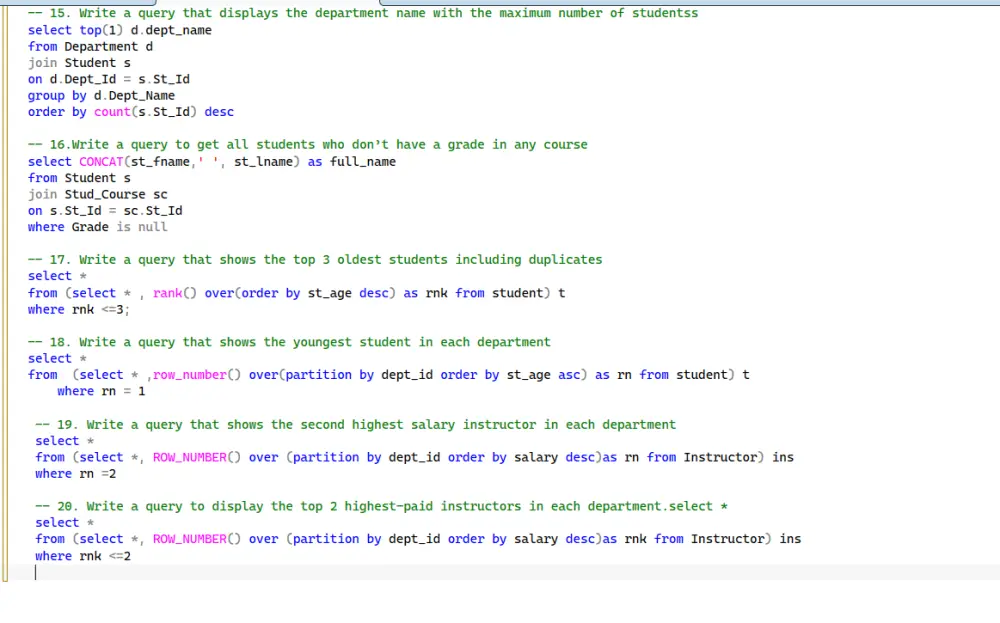The width and height of the screenshot is (1000, 623).
Task: Click the 'join Student s' line
Action: (79, 63)
